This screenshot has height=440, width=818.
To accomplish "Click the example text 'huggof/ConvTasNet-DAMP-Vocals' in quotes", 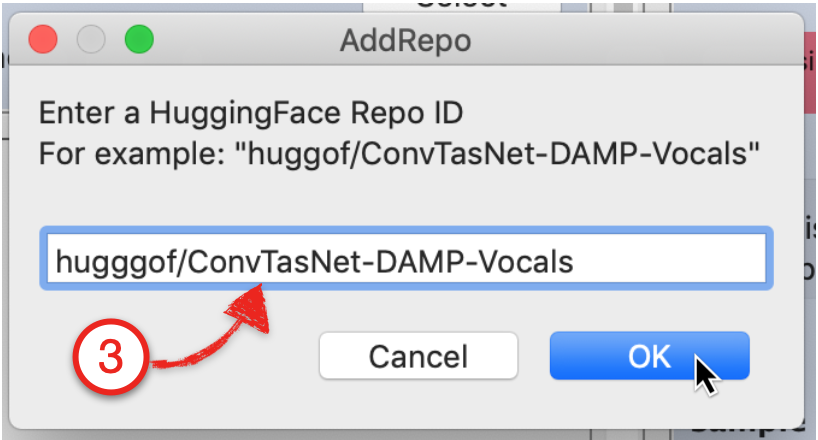I will coord(503,153).
